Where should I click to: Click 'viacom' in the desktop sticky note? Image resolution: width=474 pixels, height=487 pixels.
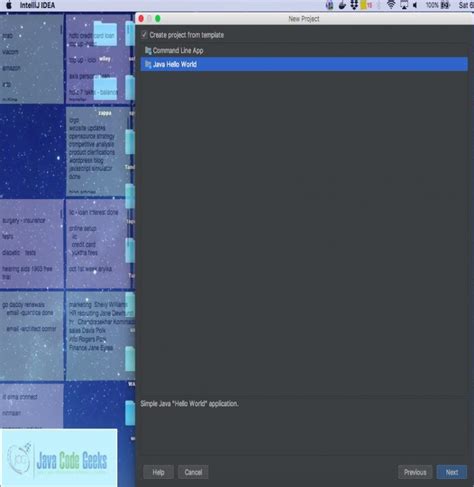click(x=10, y=52)
